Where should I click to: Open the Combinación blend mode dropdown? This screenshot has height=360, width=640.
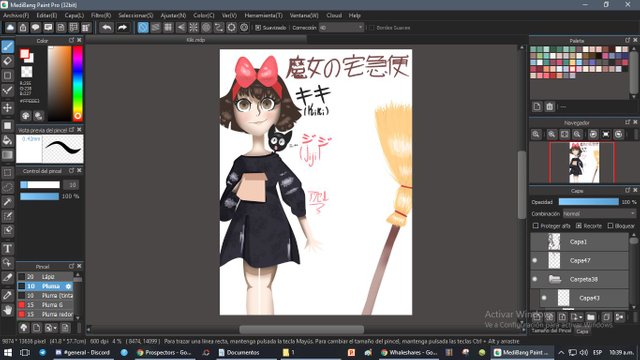[599, 213]
